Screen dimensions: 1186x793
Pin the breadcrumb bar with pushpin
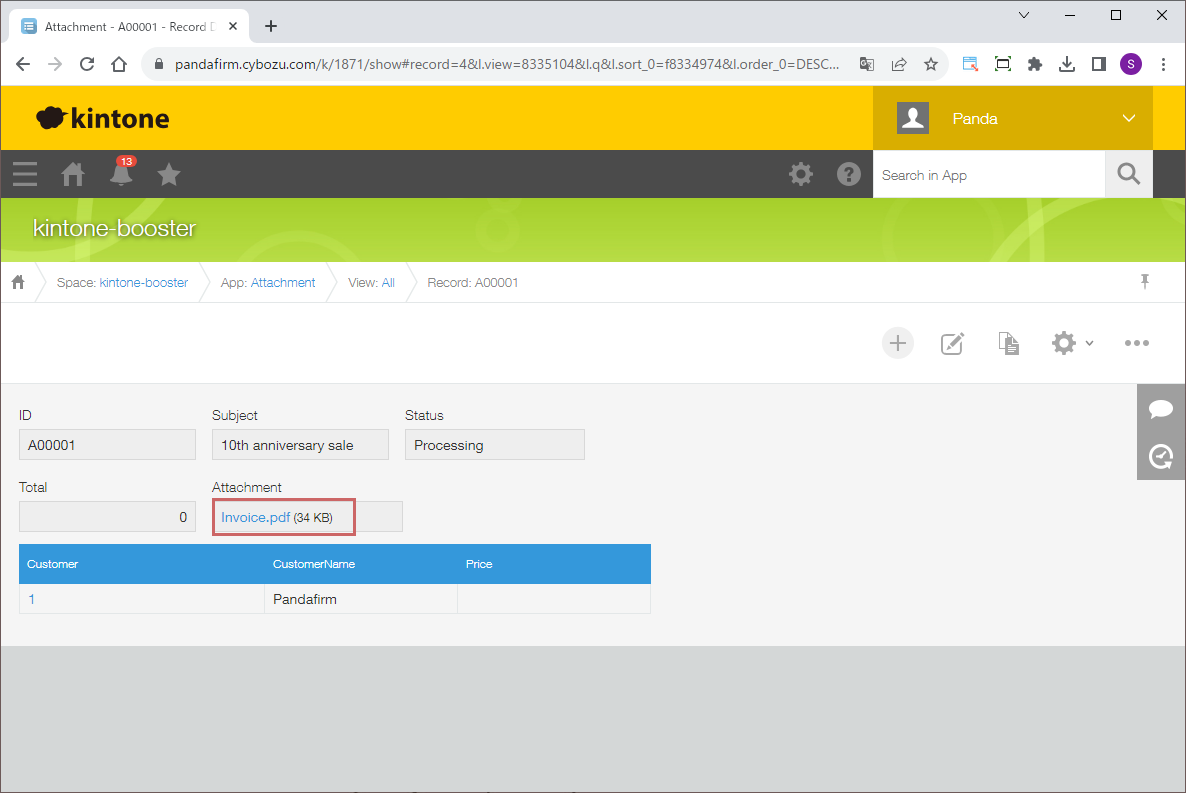(1145, 282)
